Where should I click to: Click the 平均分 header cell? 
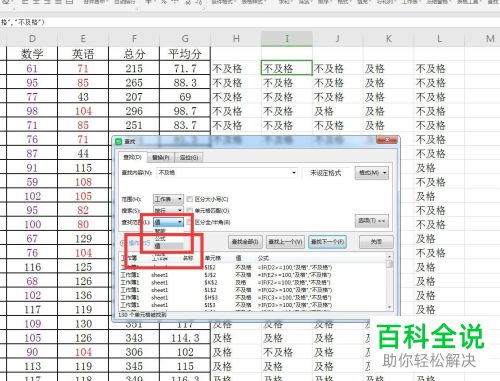185,54
